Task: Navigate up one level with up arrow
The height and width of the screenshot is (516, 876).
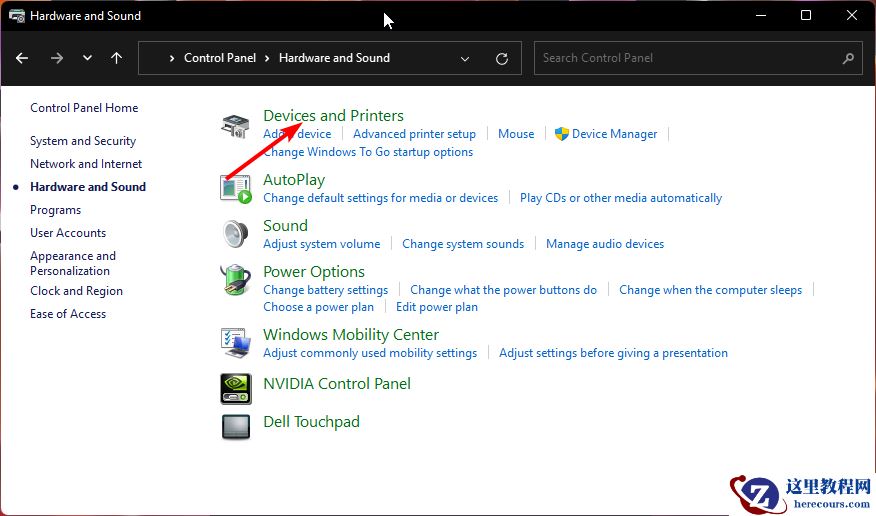Action: coord(116,58)
